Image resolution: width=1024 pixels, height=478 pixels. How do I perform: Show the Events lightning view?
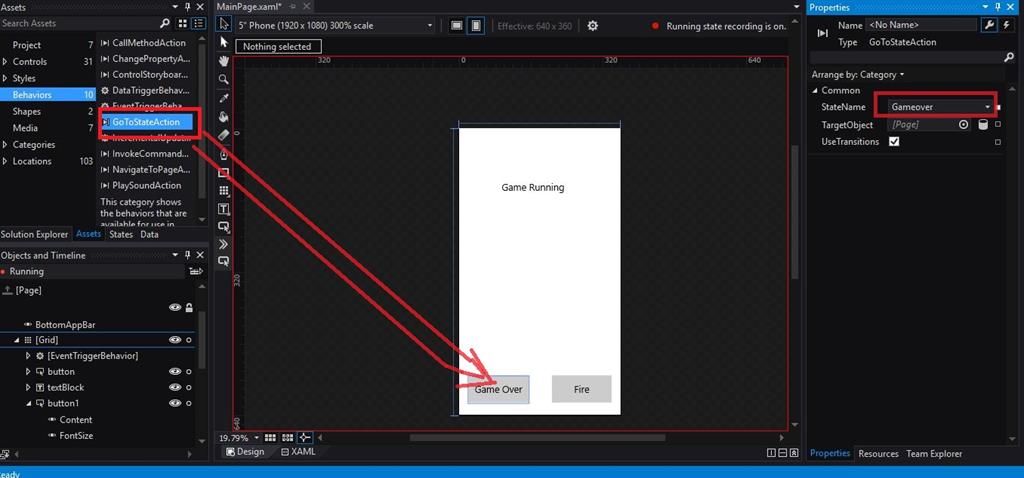tap(1006, 25)
